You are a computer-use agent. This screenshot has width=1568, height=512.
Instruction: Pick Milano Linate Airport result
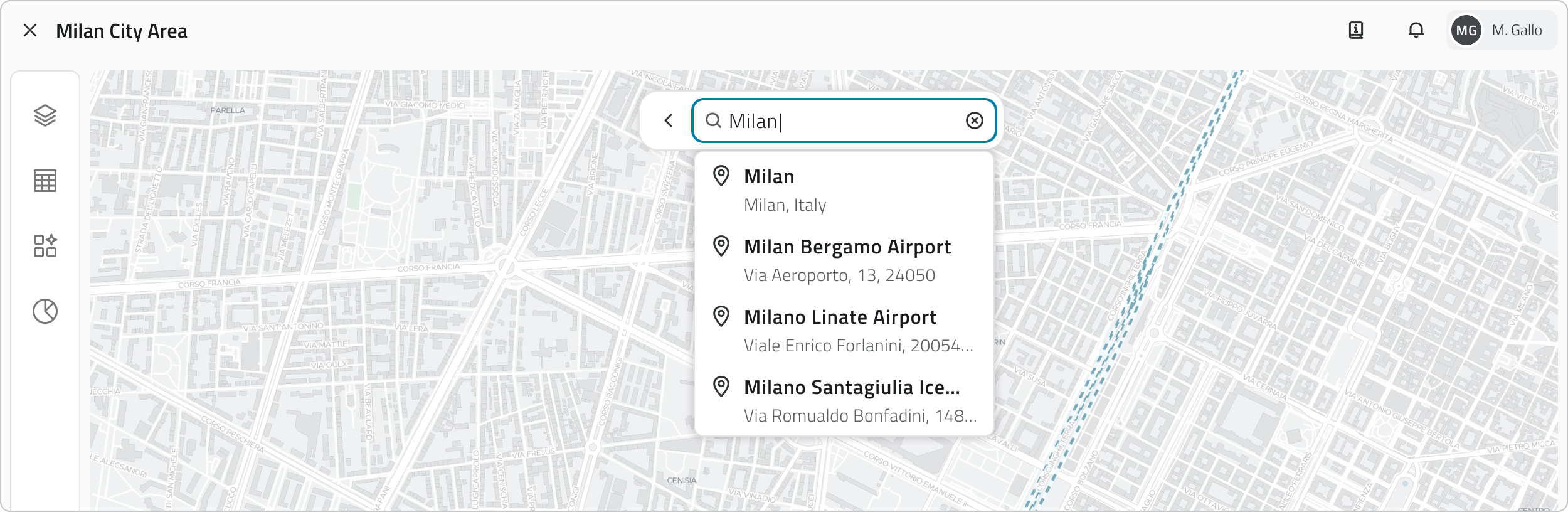pyautogui.click(x=840, y=331)
